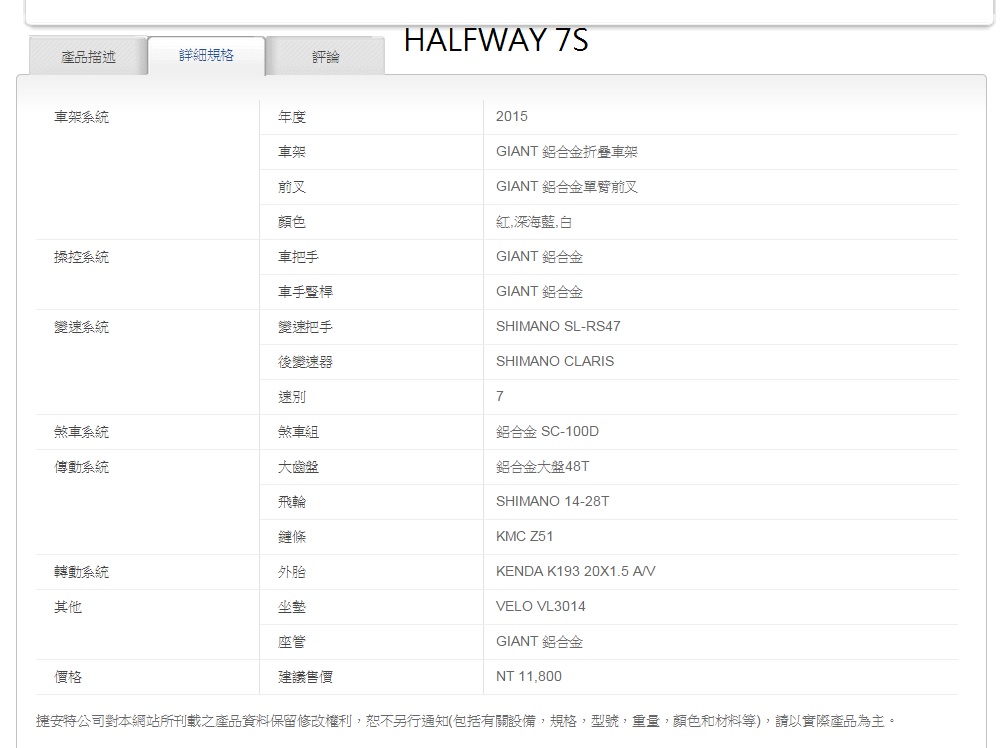Screen dimensions: 1005x748
Task: Click the 後變速器 spec label
Action: [305, 362]
